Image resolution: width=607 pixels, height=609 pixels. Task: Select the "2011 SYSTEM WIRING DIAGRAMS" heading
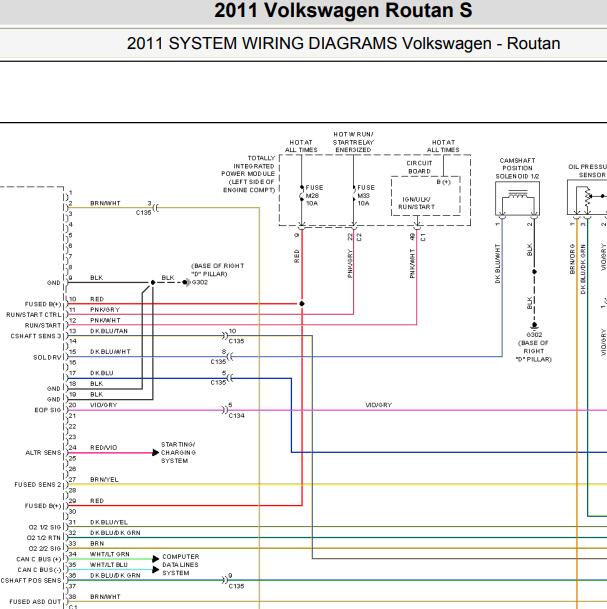(x=262, y=44)
